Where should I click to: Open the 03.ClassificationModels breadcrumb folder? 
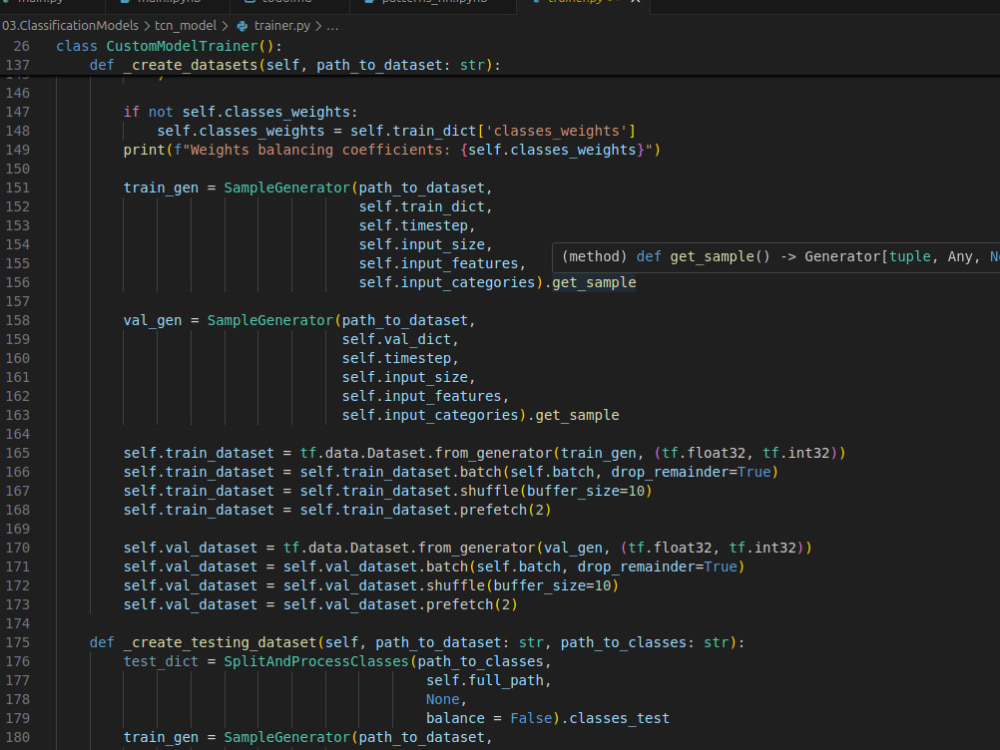[x=70, y=26]
